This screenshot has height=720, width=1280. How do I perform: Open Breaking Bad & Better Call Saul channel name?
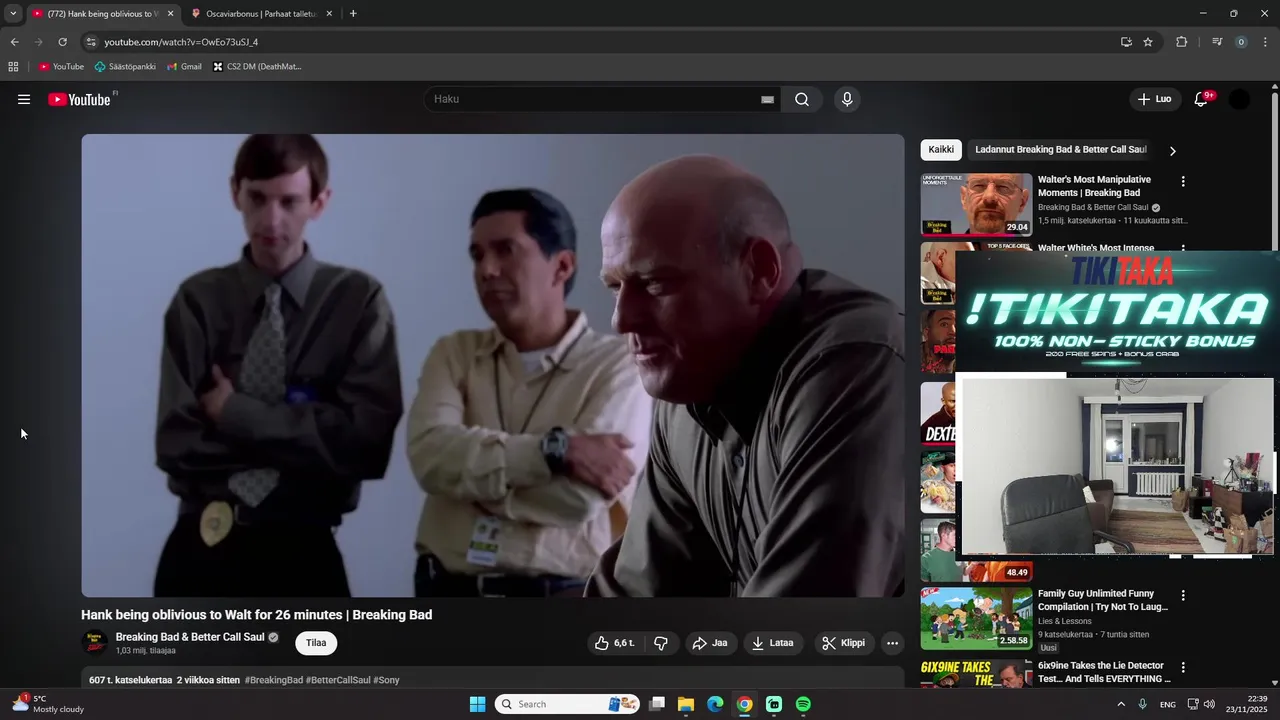[190, 637]
